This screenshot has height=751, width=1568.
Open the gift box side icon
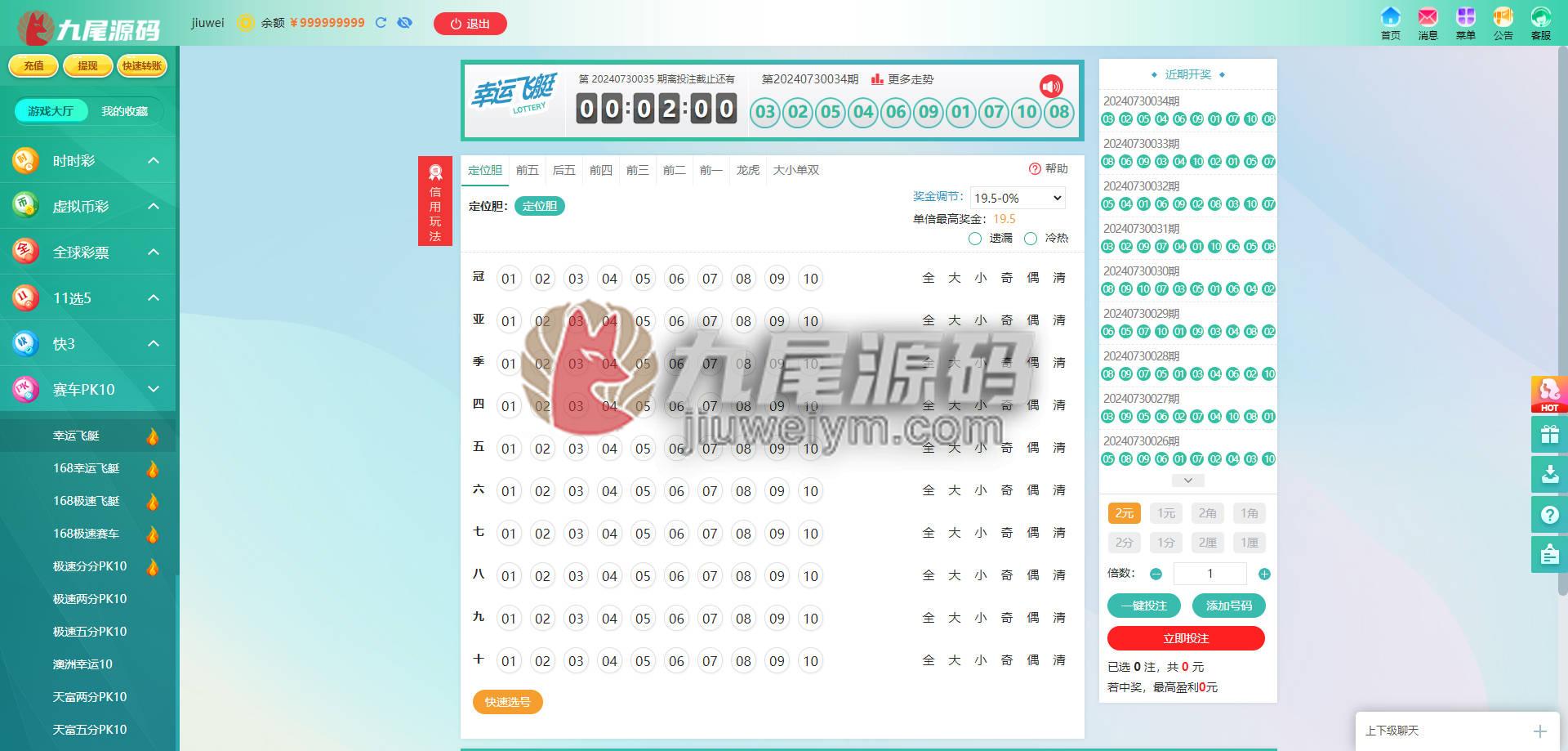click(x=1549, y=434)
